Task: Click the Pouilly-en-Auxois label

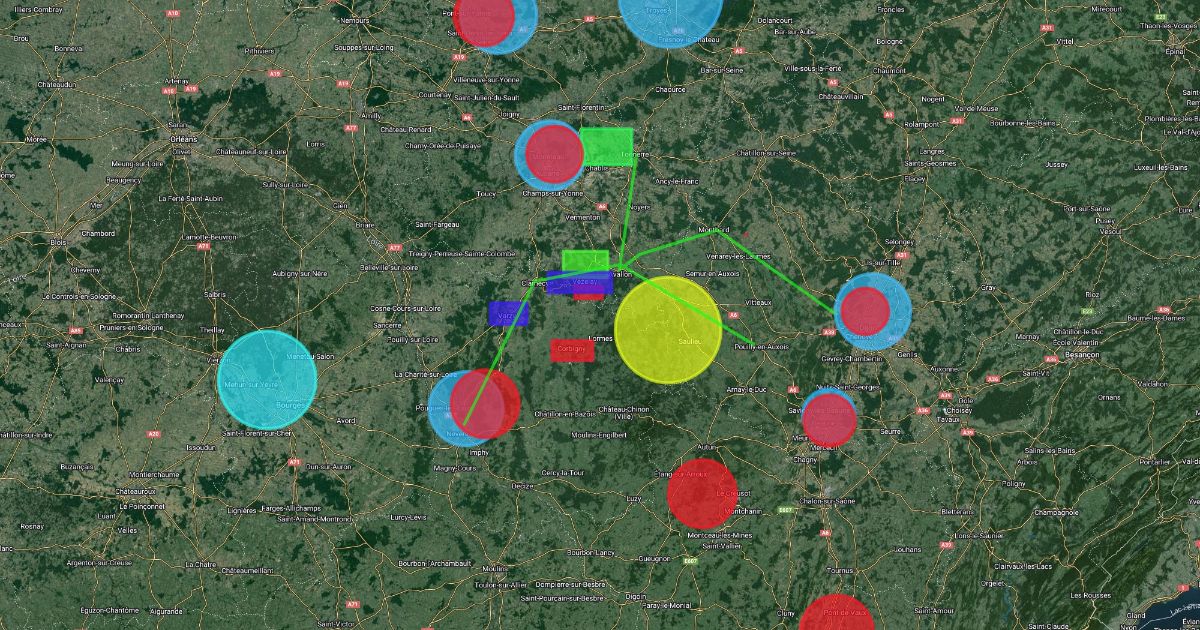Action: pyautogui.click(x=761, y=346)
